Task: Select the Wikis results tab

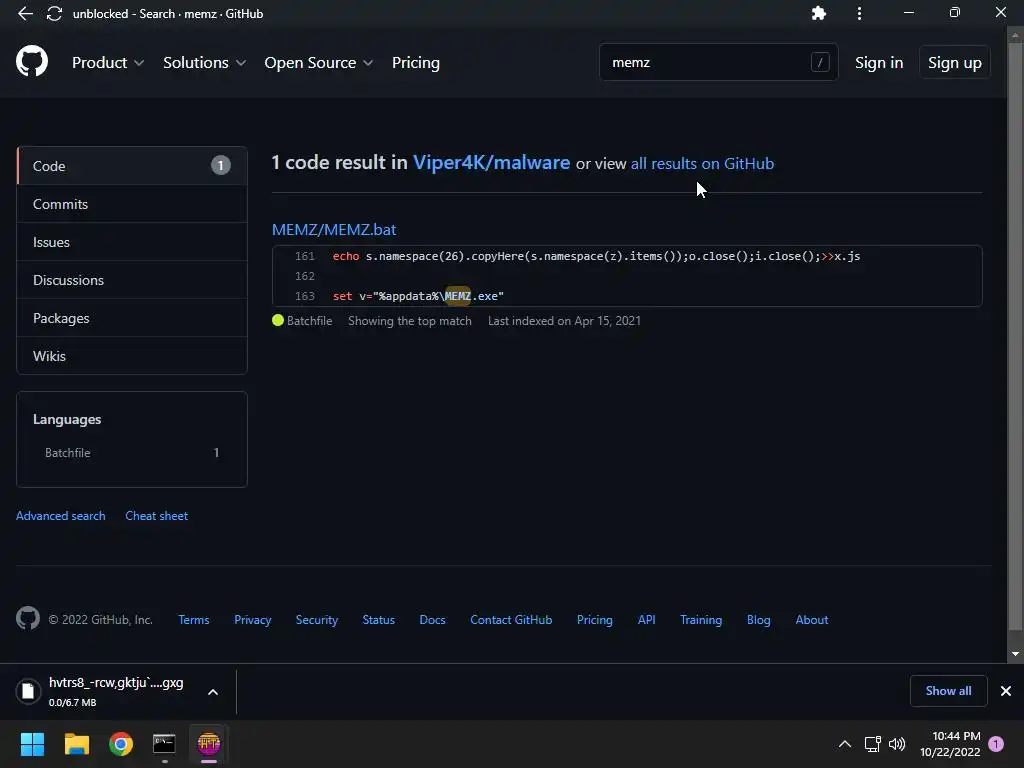Action: [132, 355]
